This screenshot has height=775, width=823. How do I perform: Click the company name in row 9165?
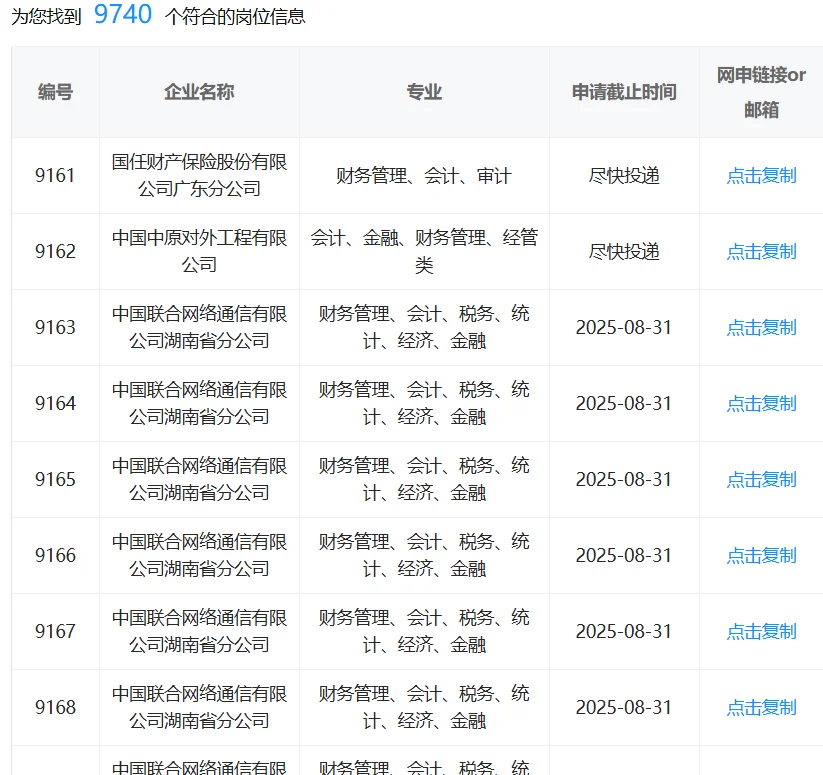199,479
